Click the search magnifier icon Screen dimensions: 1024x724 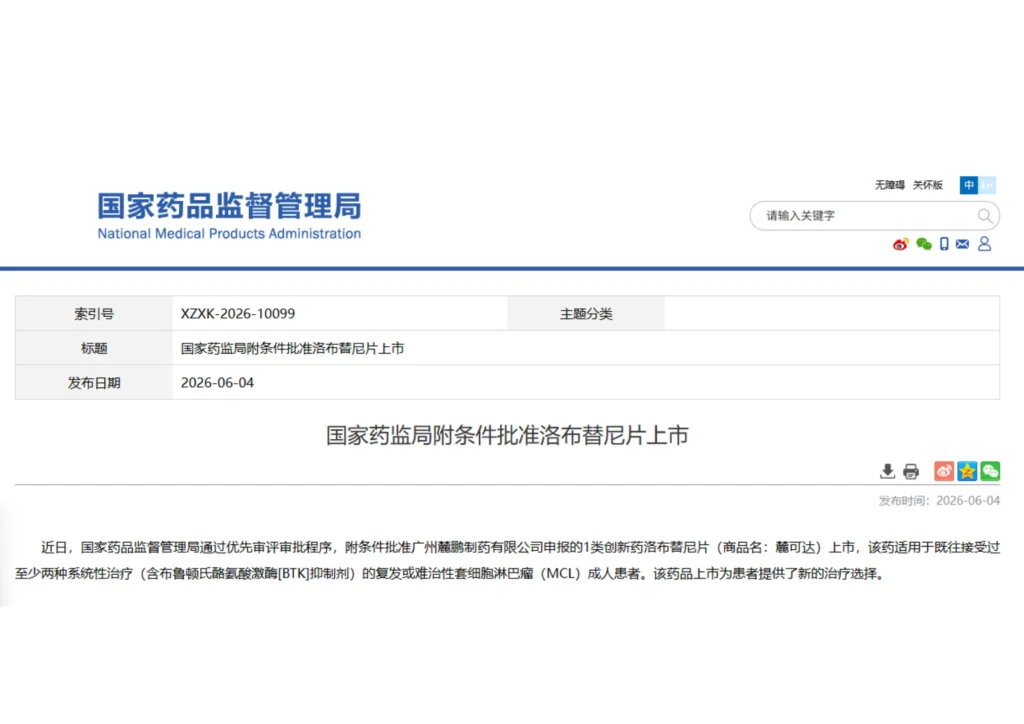coord(985,216)
